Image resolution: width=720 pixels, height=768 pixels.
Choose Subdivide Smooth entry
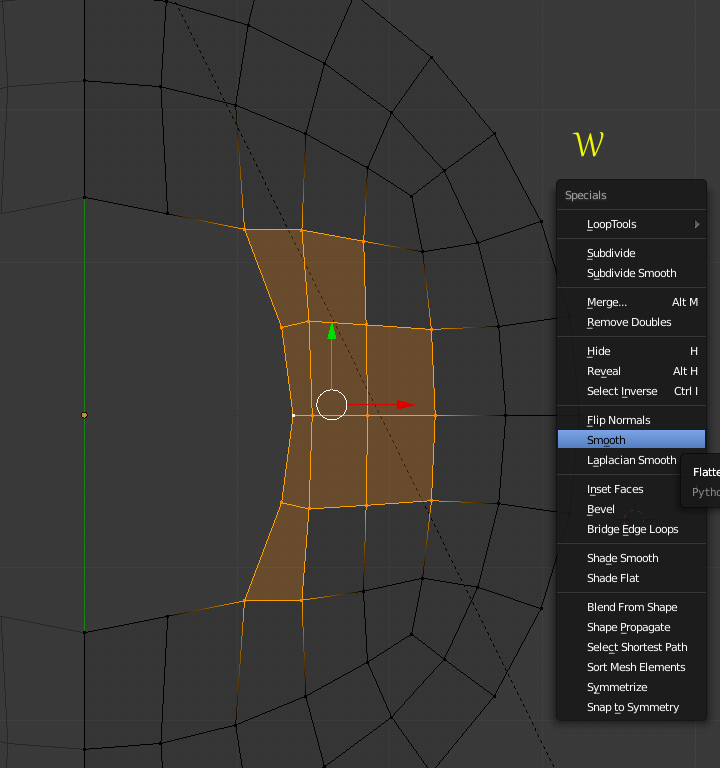tap(631, 273)
